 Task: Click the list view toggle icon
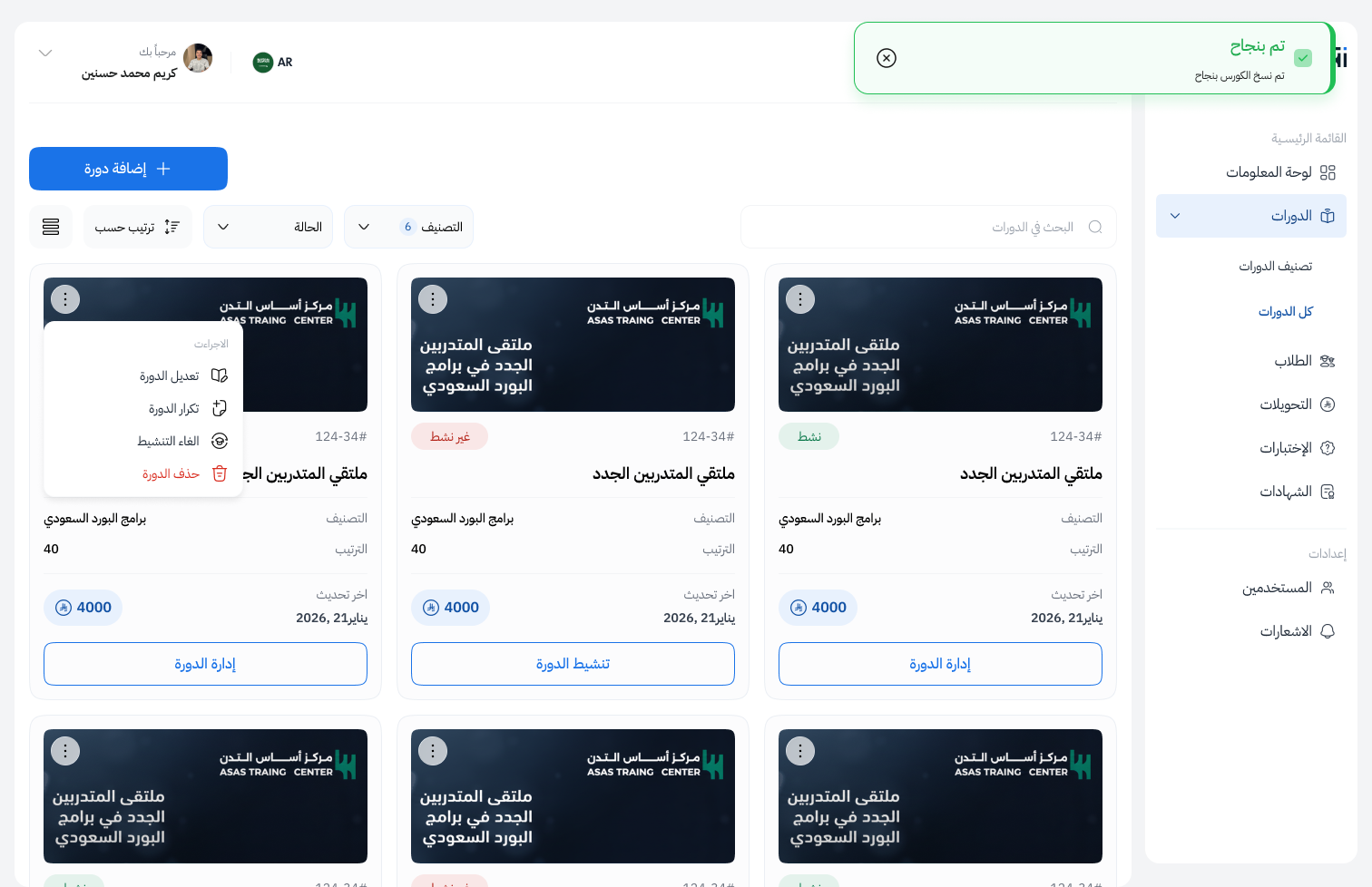point(51,227)
